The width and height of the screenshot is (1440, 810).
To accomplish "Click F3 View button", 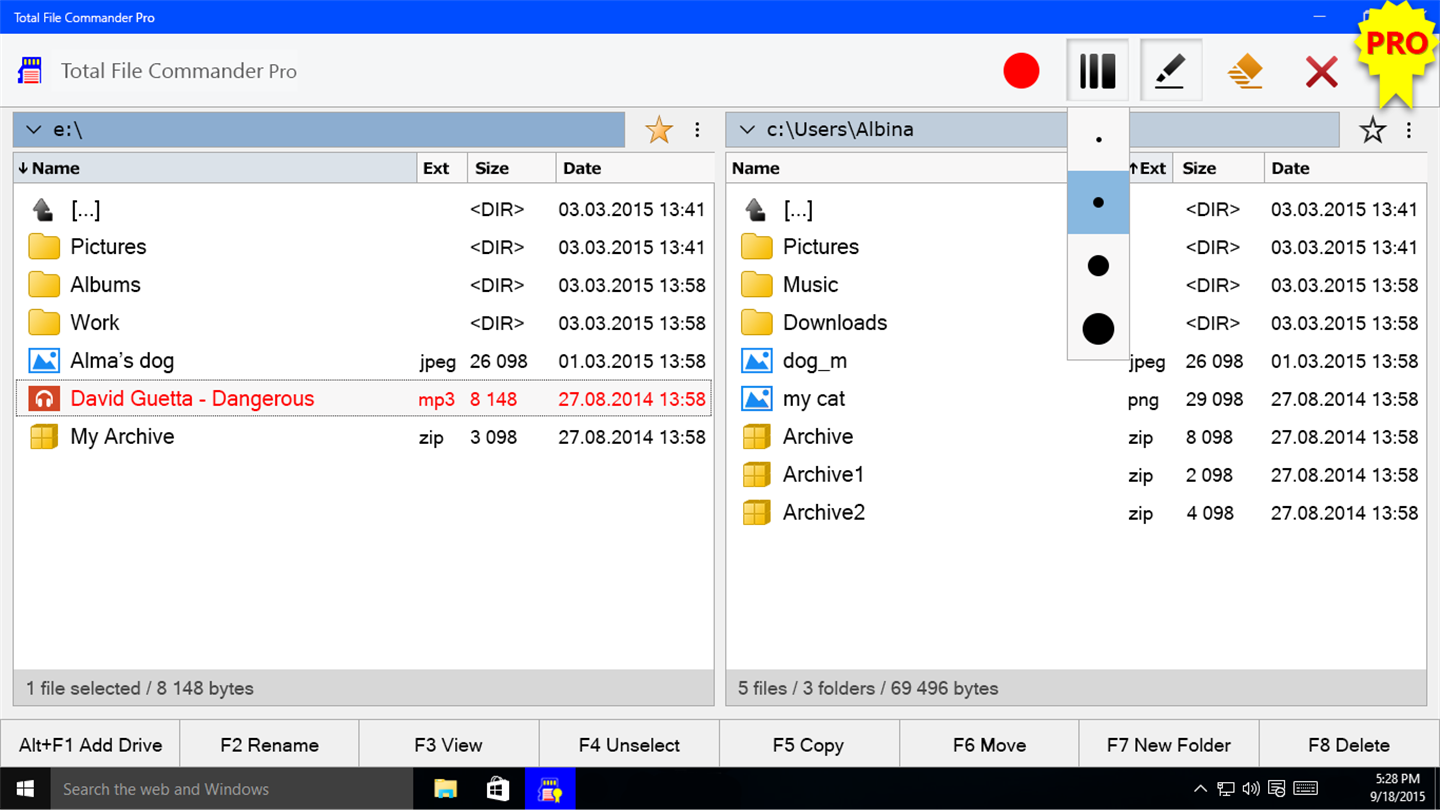I will click(449, 745).
